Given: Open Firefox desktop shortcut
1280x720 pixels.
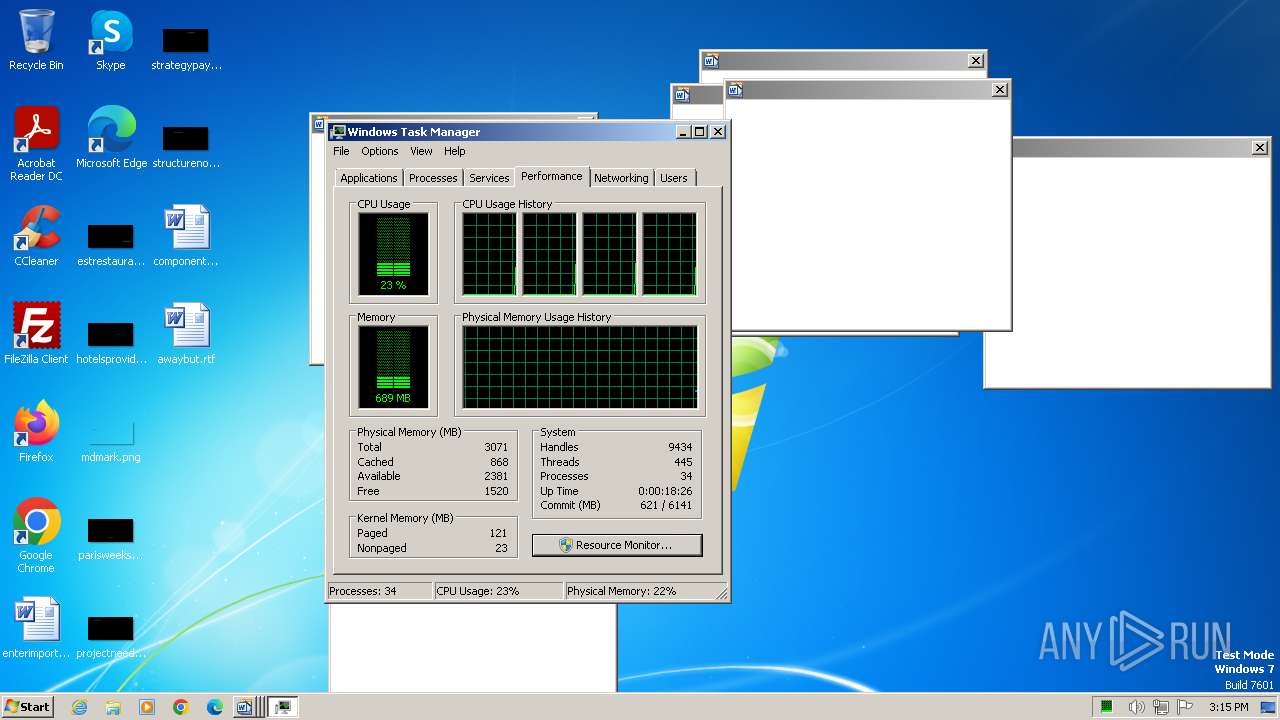Looking at the screenshot, I should [36, 432].
